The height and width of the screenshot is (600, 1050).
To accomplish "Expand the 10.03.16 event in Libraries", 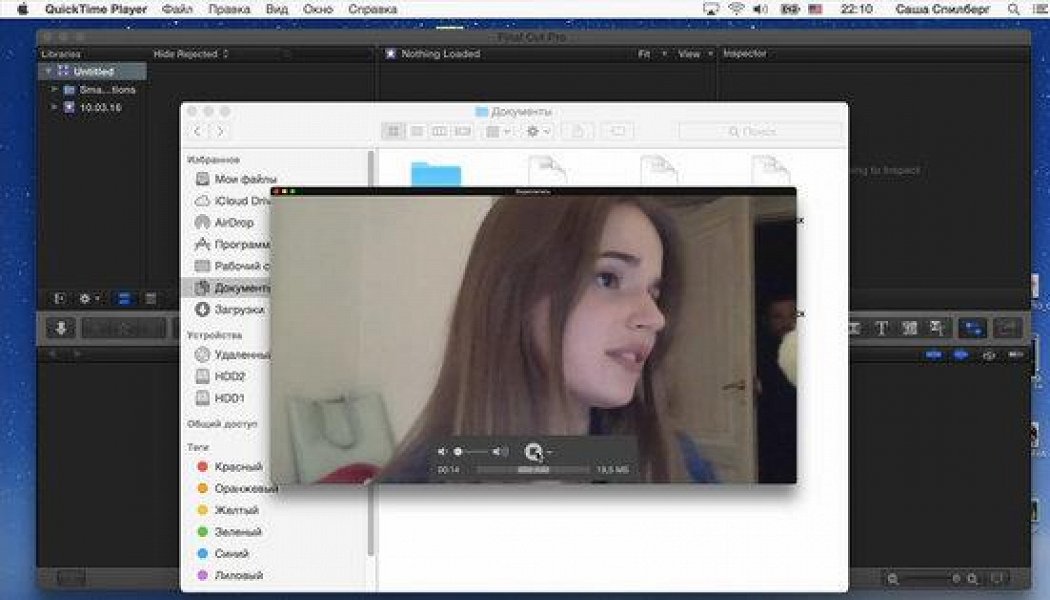I will (54, 107).
